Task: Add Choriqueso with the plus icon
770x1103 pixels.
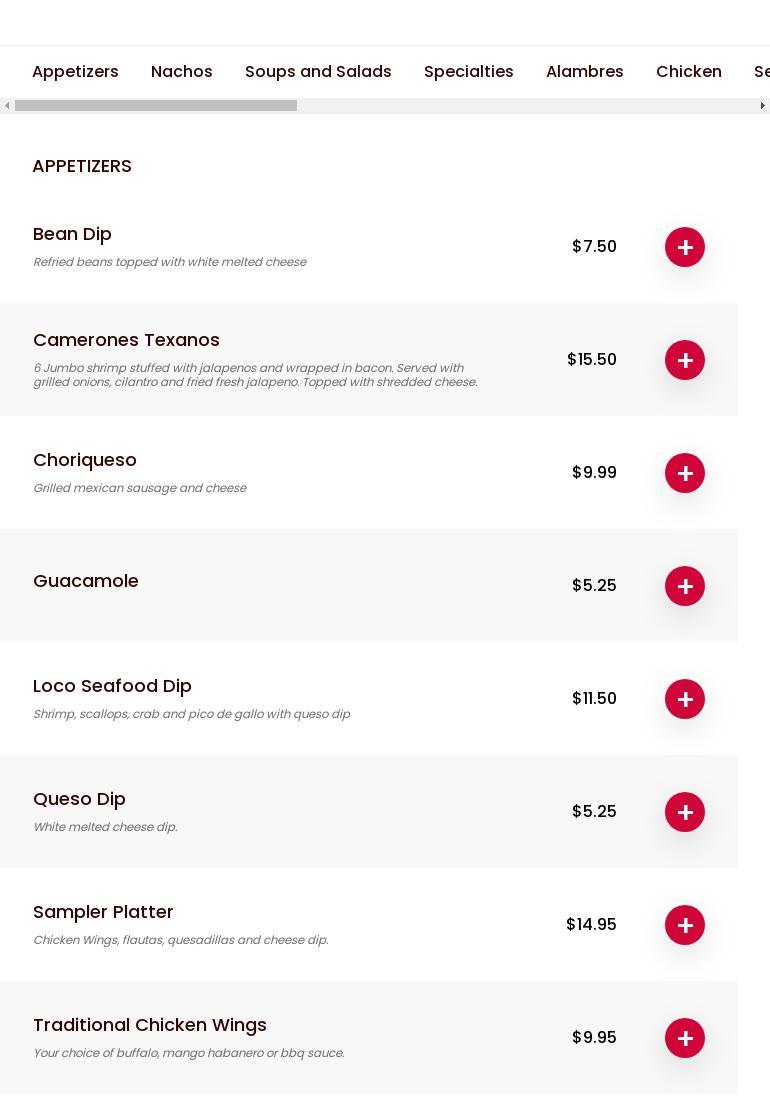Action: 685,473
